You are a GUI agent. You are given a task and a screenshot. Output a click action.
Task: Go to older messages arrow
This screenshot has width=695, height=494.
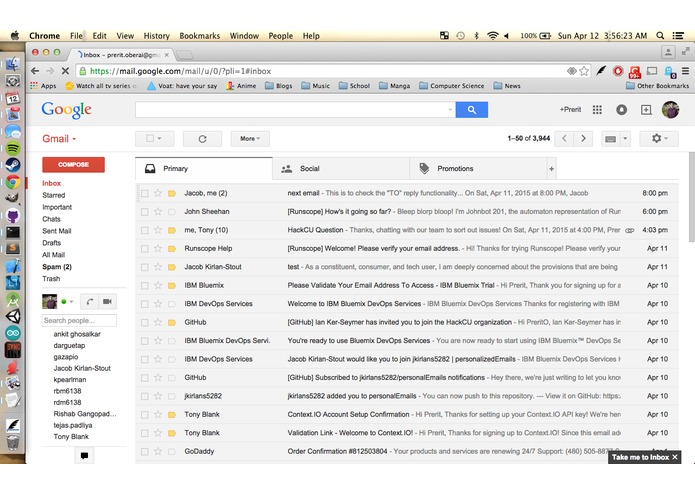click(x=583, y=139)
